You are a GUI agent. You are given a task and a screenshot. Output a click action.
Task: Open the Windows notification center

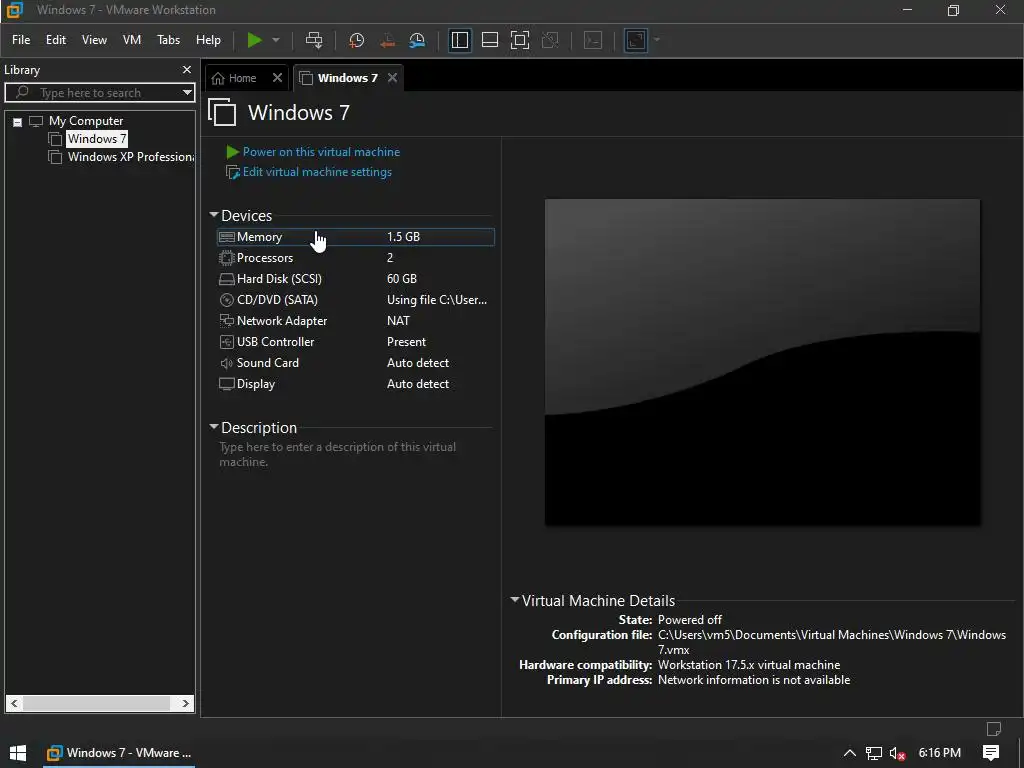[991, 753]
